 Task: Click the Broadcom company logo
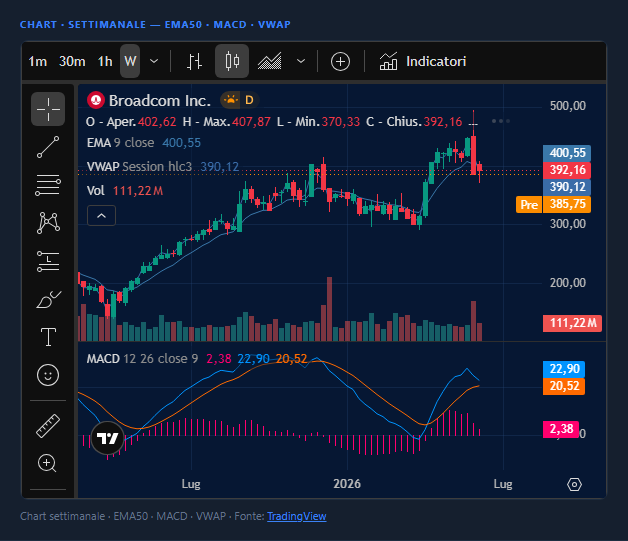[x=96, y=100]
